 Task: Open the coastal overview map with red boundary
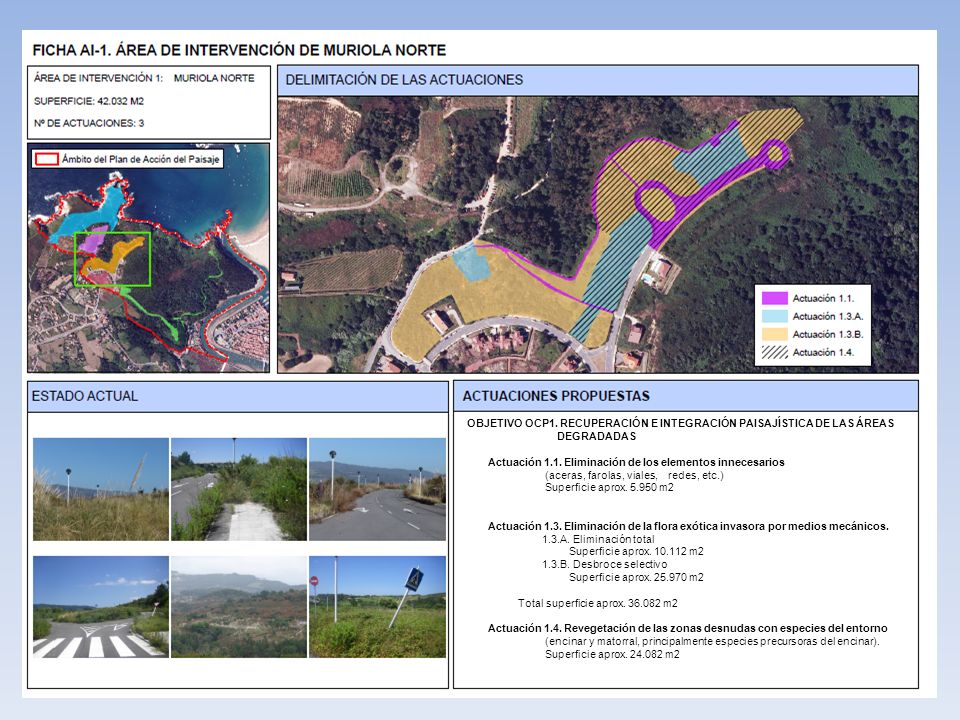[148, 258]
